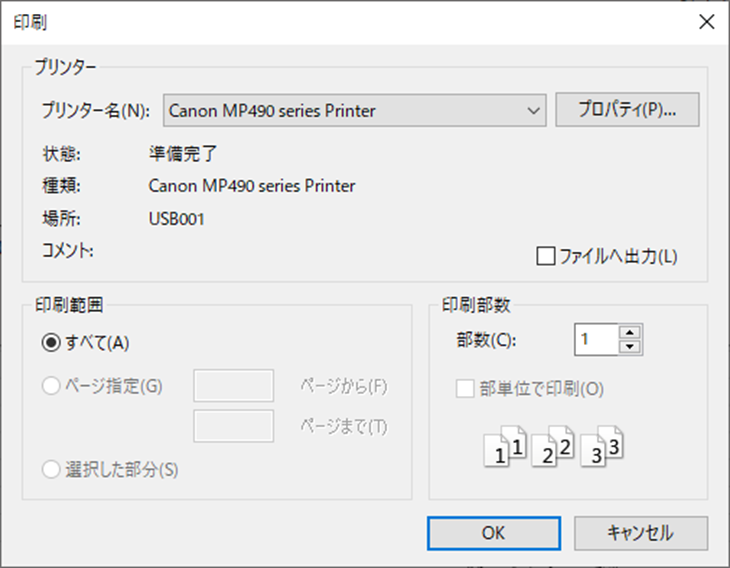Select the ページ指定(G) radio option

pyautogui.click(x=51, y=386)
